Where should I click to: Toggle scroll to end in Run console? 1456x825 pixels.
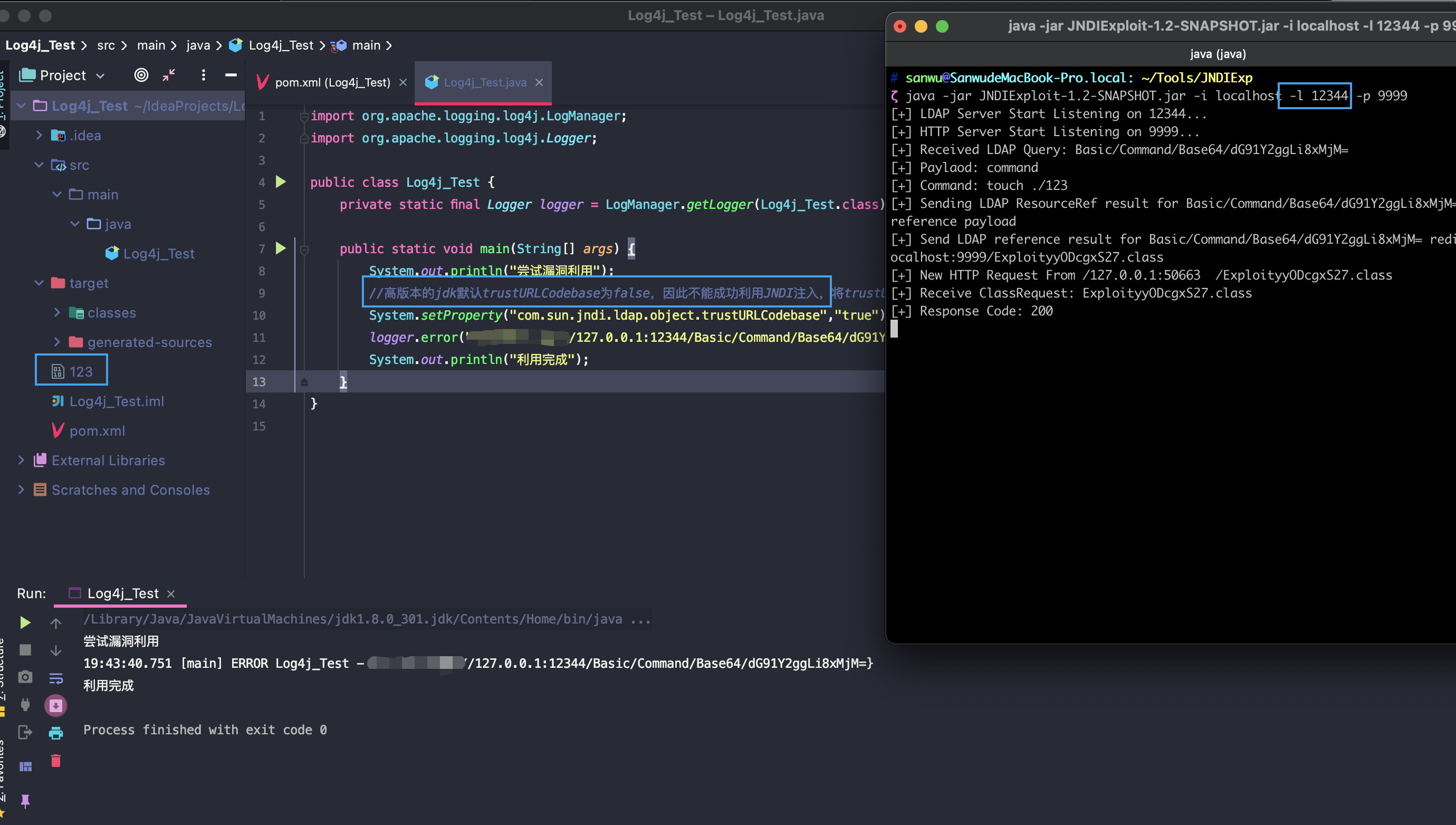(55, 705)
